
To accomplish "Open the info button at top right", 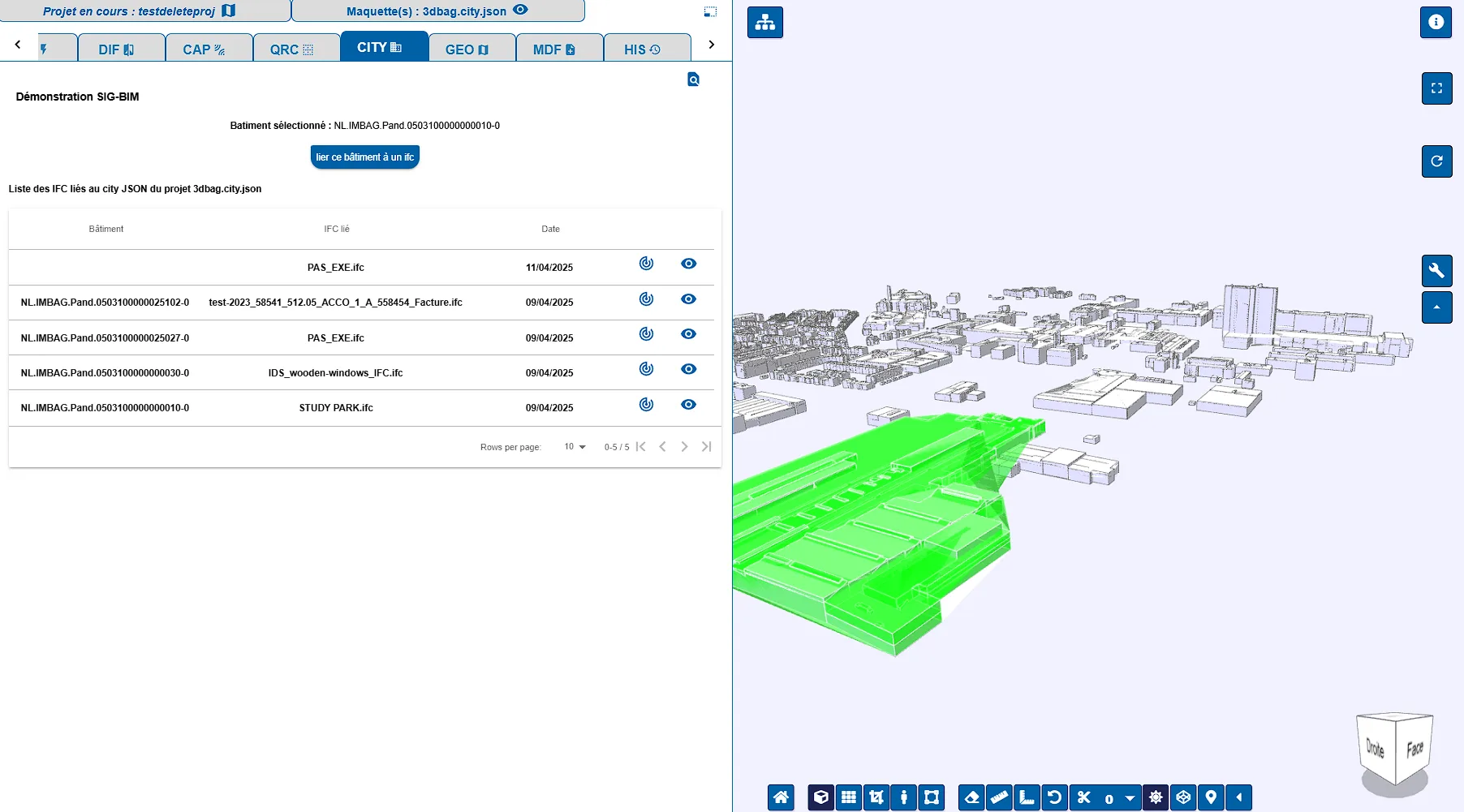I will (x=1436, y=22).
